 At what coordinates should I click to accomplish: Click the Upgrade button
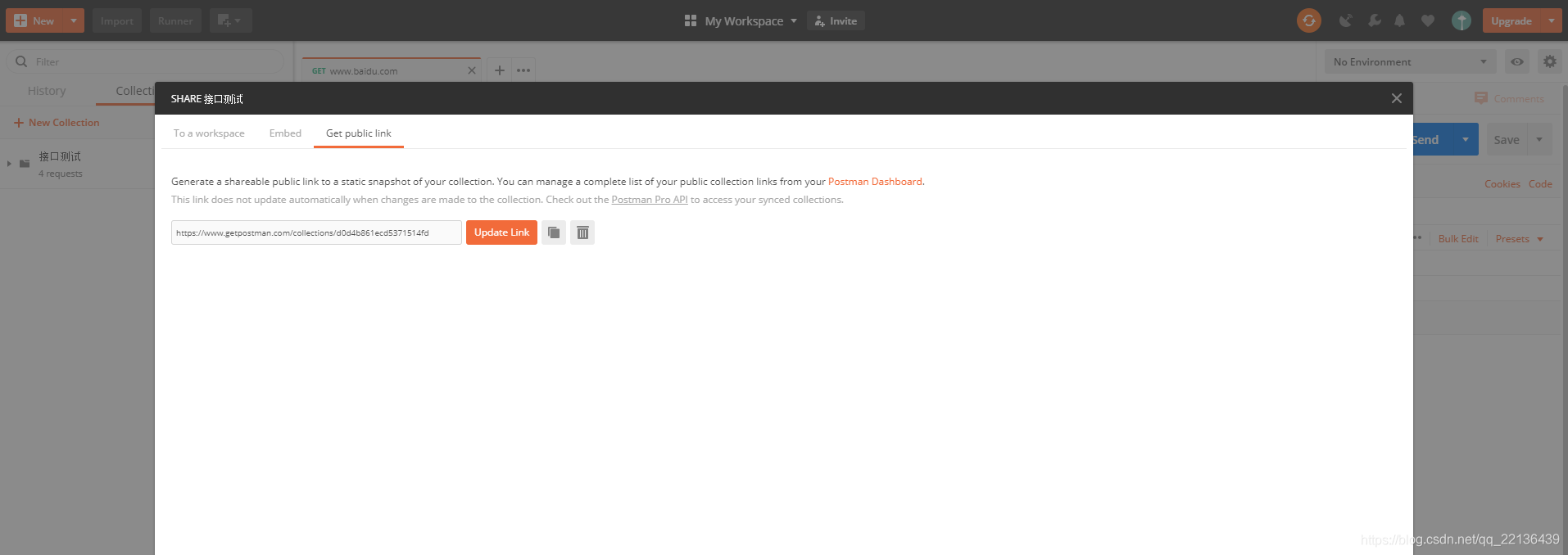(x=1511, y=20)
